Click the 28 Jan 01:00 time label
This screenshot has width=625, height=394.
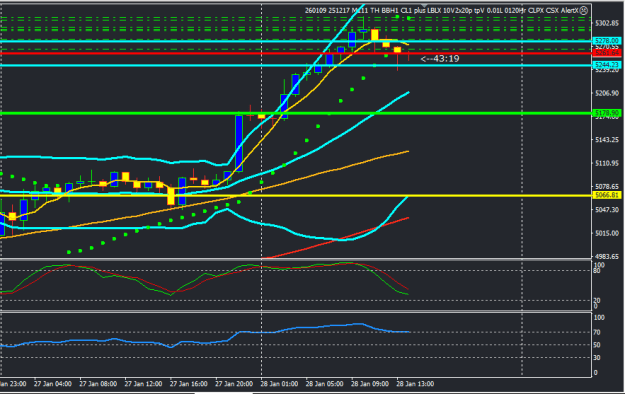[279, 384]
